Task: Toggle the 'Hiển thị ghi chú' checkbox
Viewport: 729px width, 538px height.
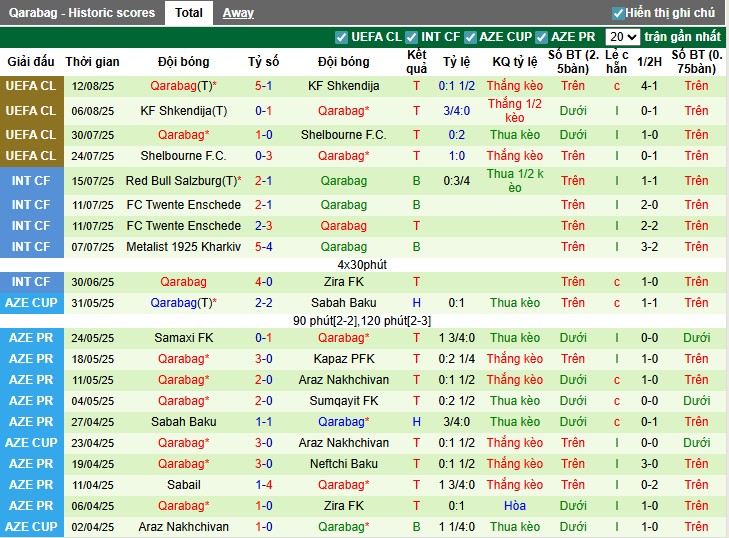Action: click(618, 13)
